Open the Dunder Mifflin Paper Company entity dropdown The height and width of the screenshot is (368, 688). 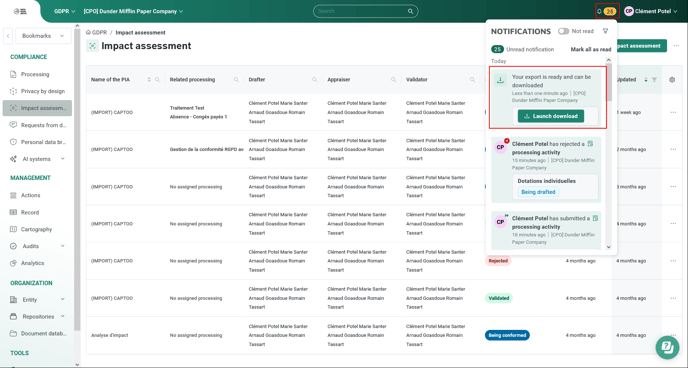tap(133, 11)
